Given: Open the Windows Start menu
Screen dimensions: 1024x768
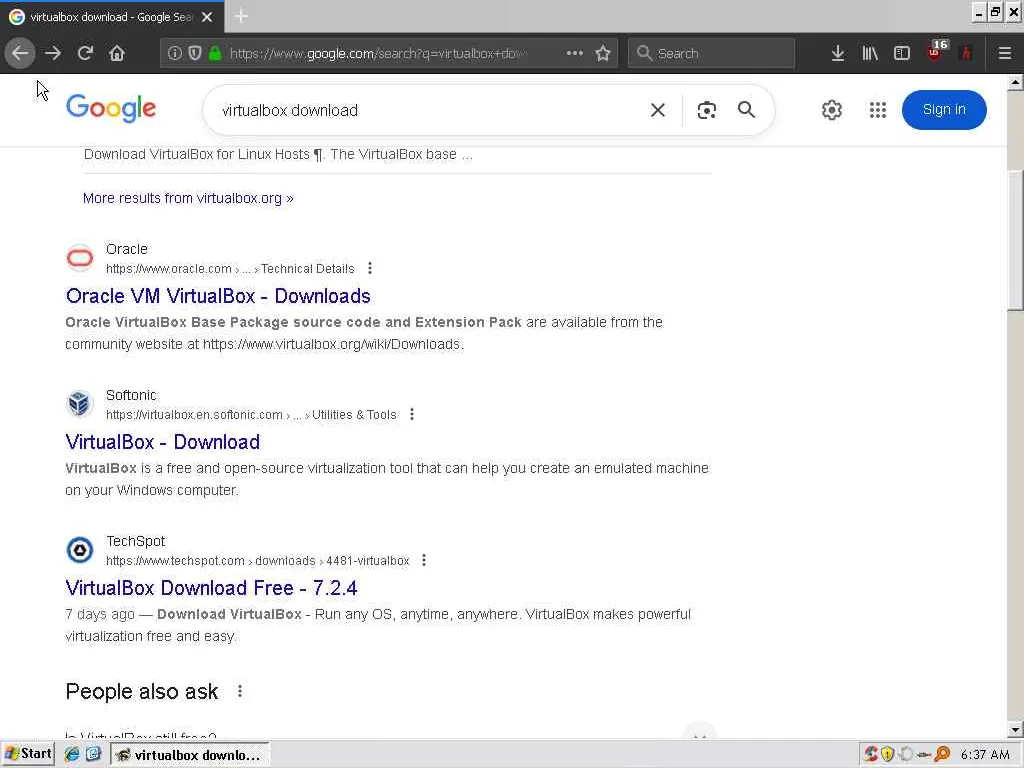Looking at the screenshot, I should tap(27, 754).
